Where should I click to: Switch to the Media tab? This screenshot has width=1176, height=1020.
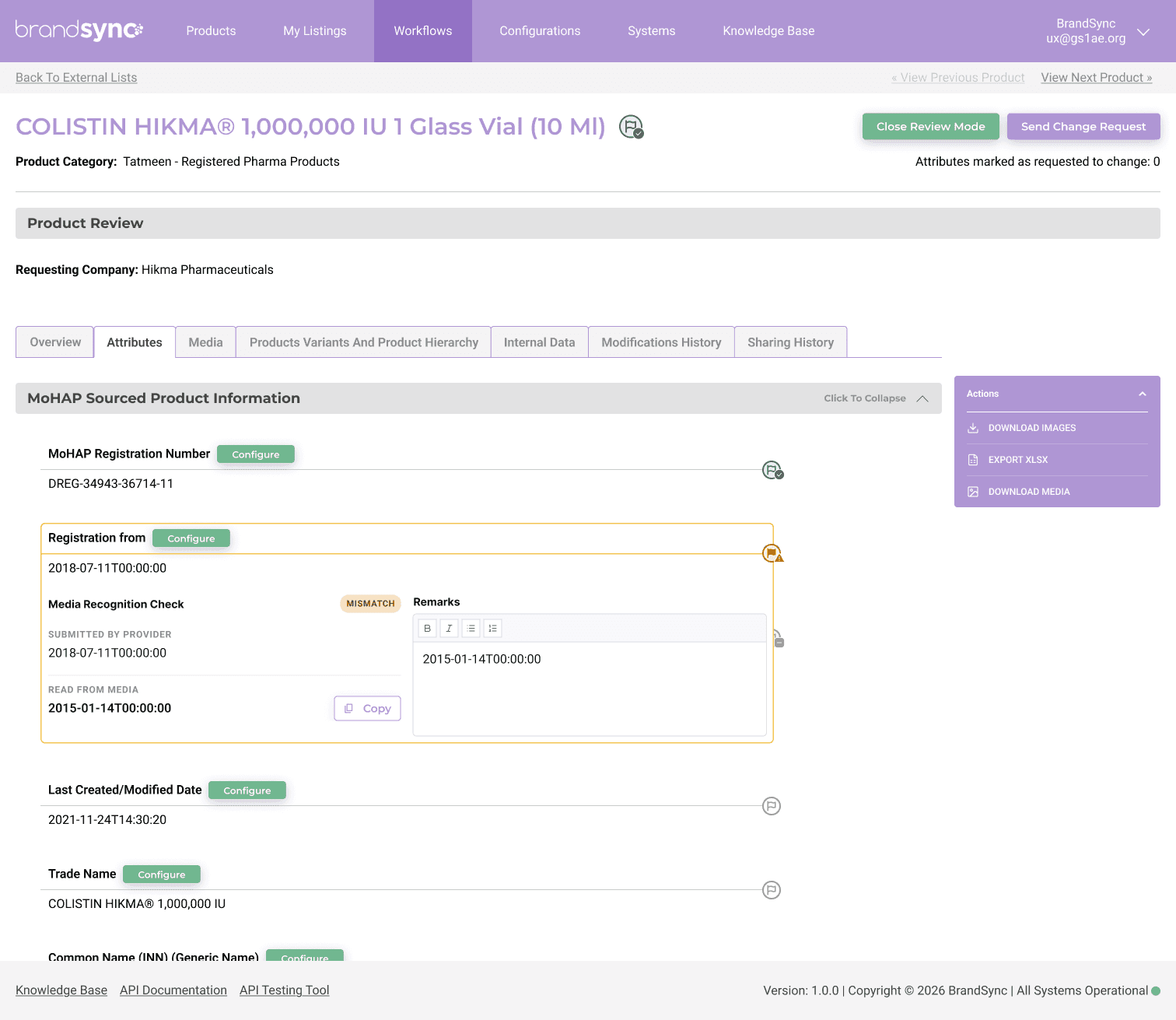205,342
